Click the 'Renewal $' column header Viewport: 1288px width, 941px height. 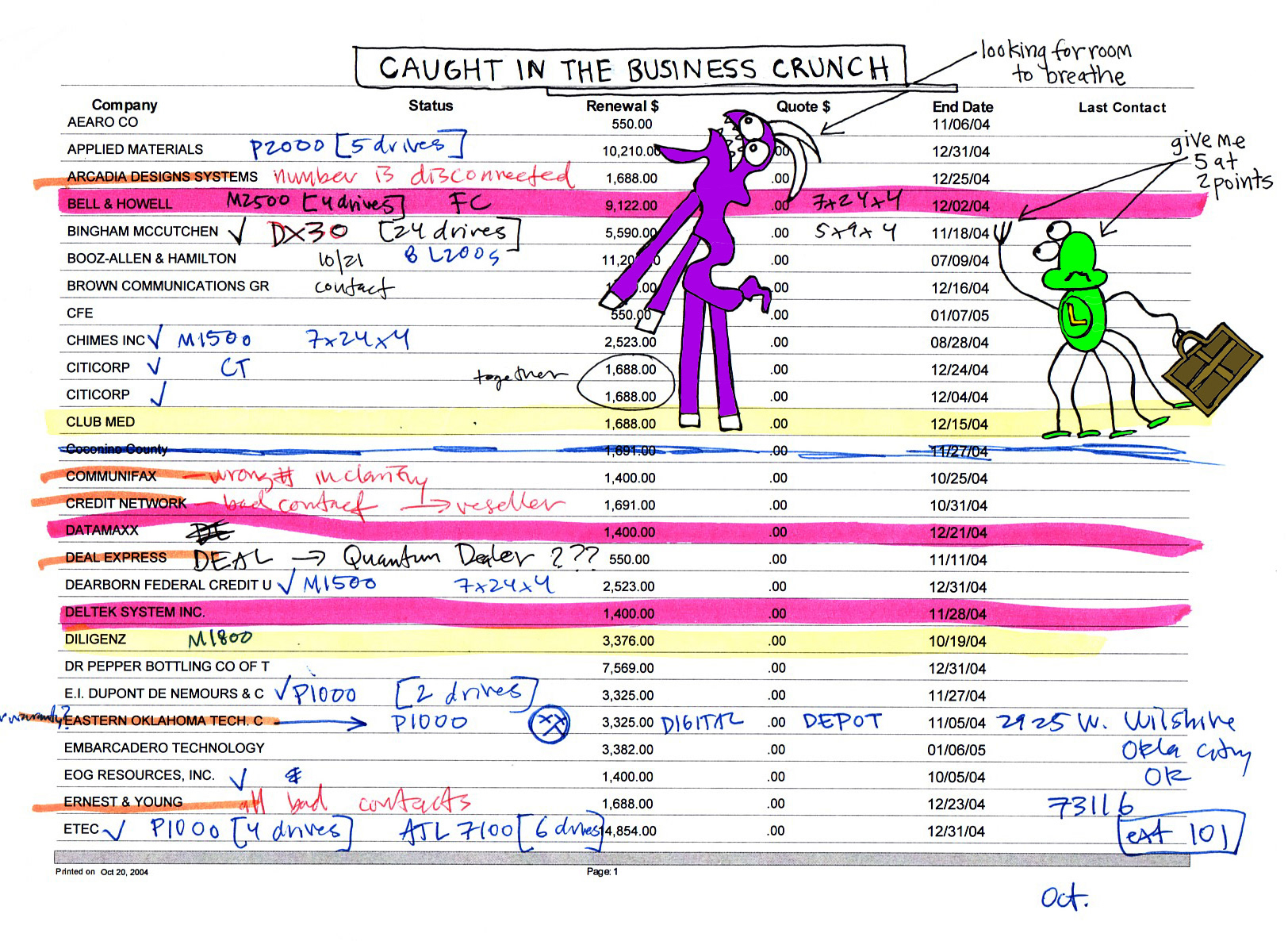622,106
